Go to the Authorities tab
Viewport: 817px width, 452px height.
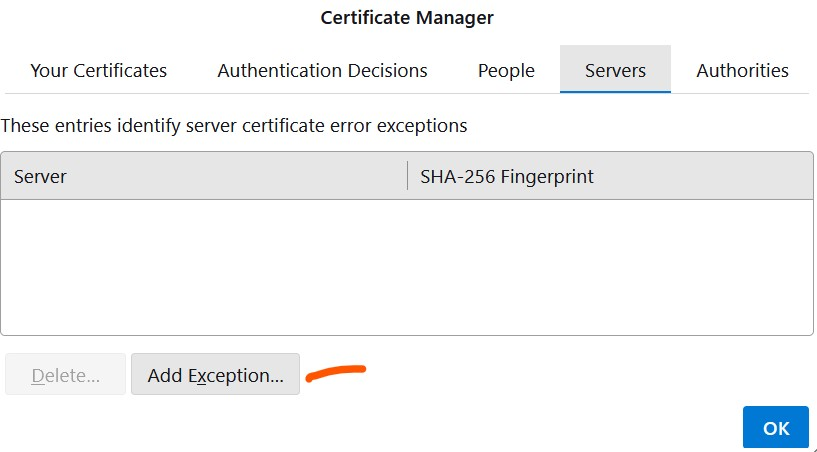coord(742,70)
